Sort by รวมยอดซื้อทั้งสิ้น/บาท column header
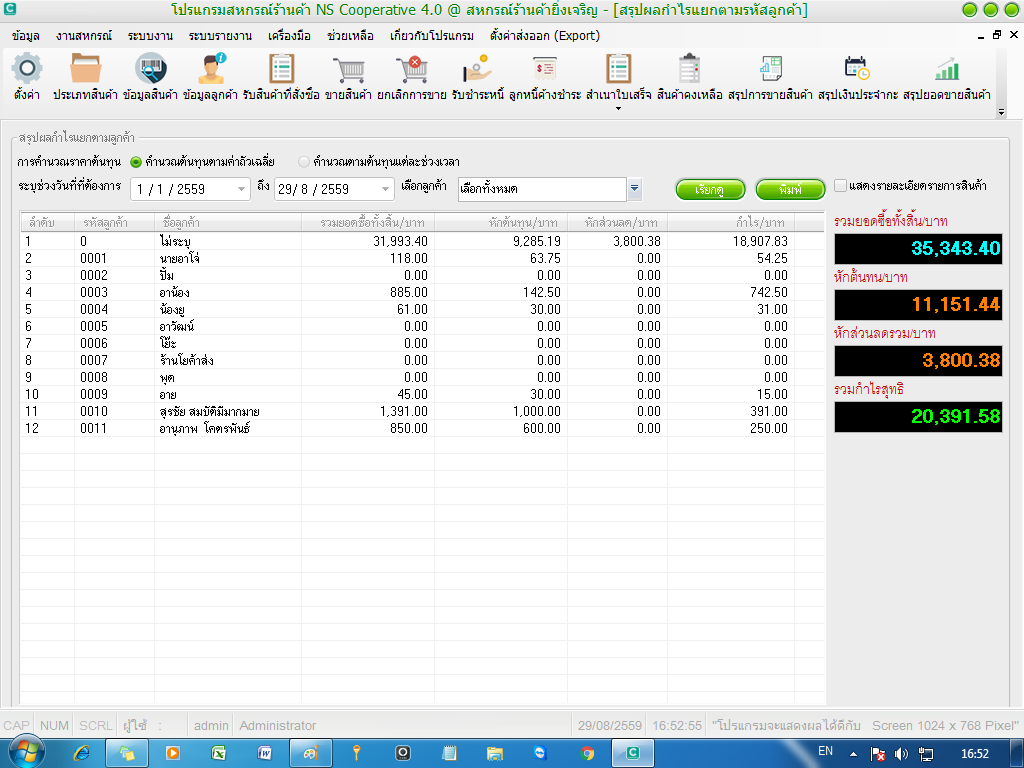Image resolution: width=1024 pixels, height=768 pixels. click(368, 223)
